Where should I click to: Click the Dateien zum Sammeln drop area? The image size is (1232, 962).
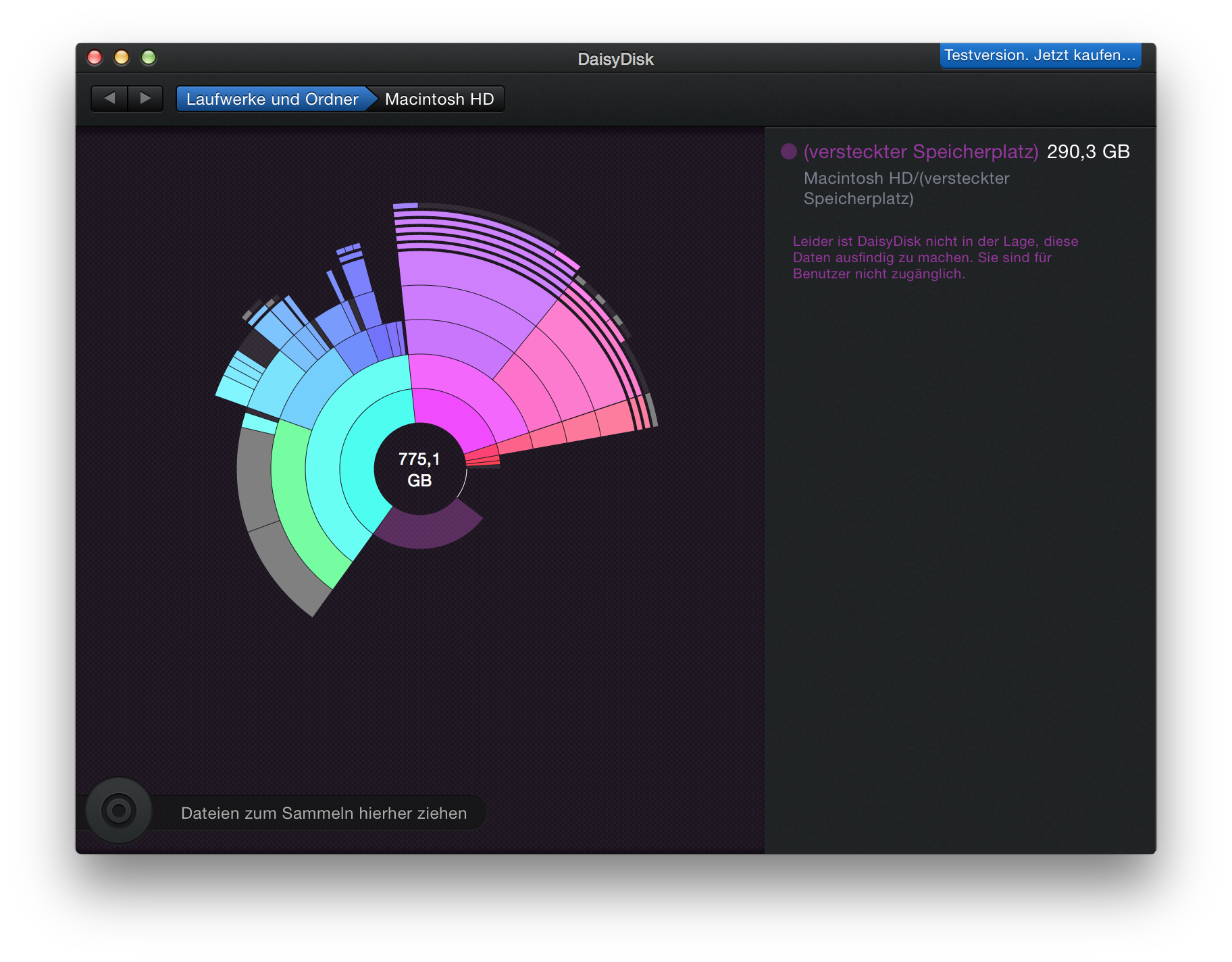(x=324, y=813)
